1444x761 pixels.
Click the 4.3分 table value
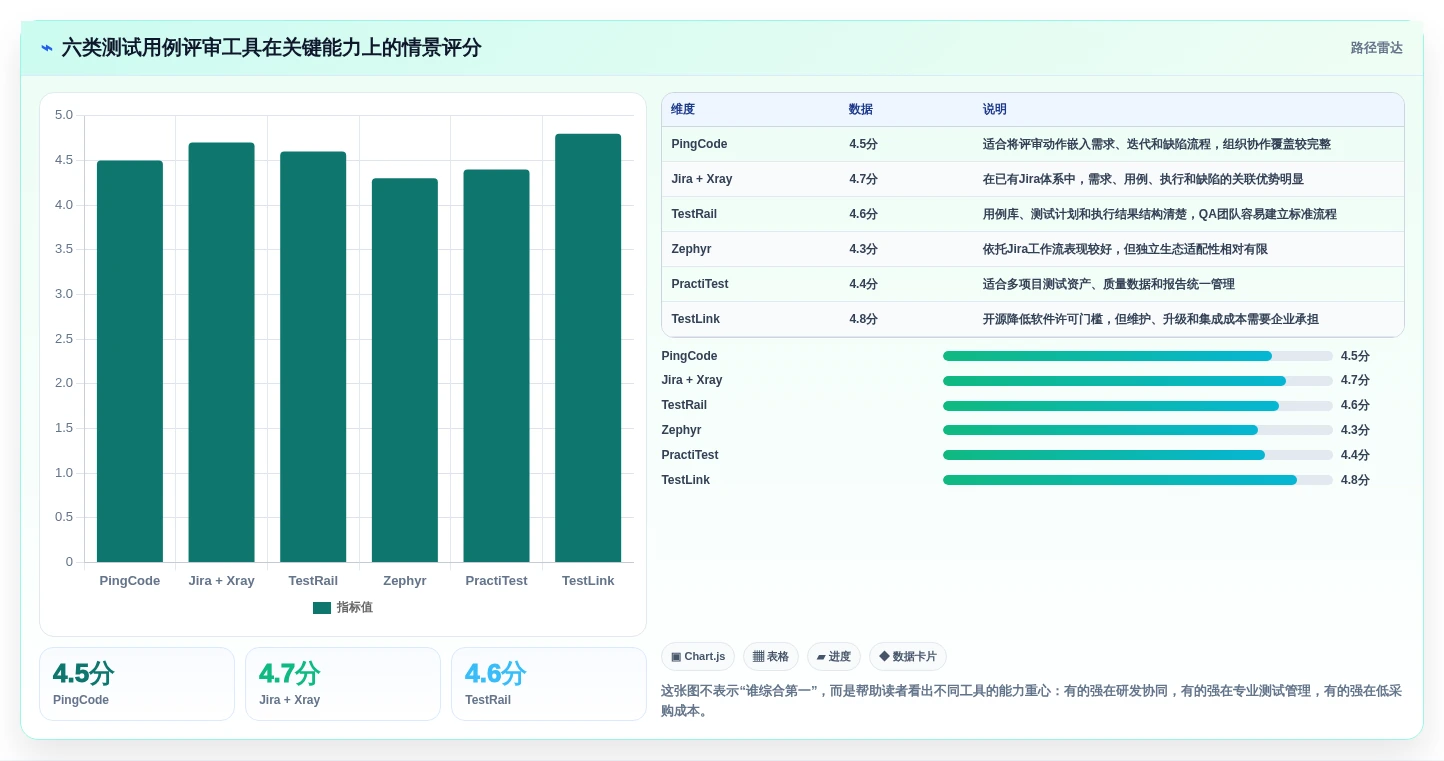(864, 249)
